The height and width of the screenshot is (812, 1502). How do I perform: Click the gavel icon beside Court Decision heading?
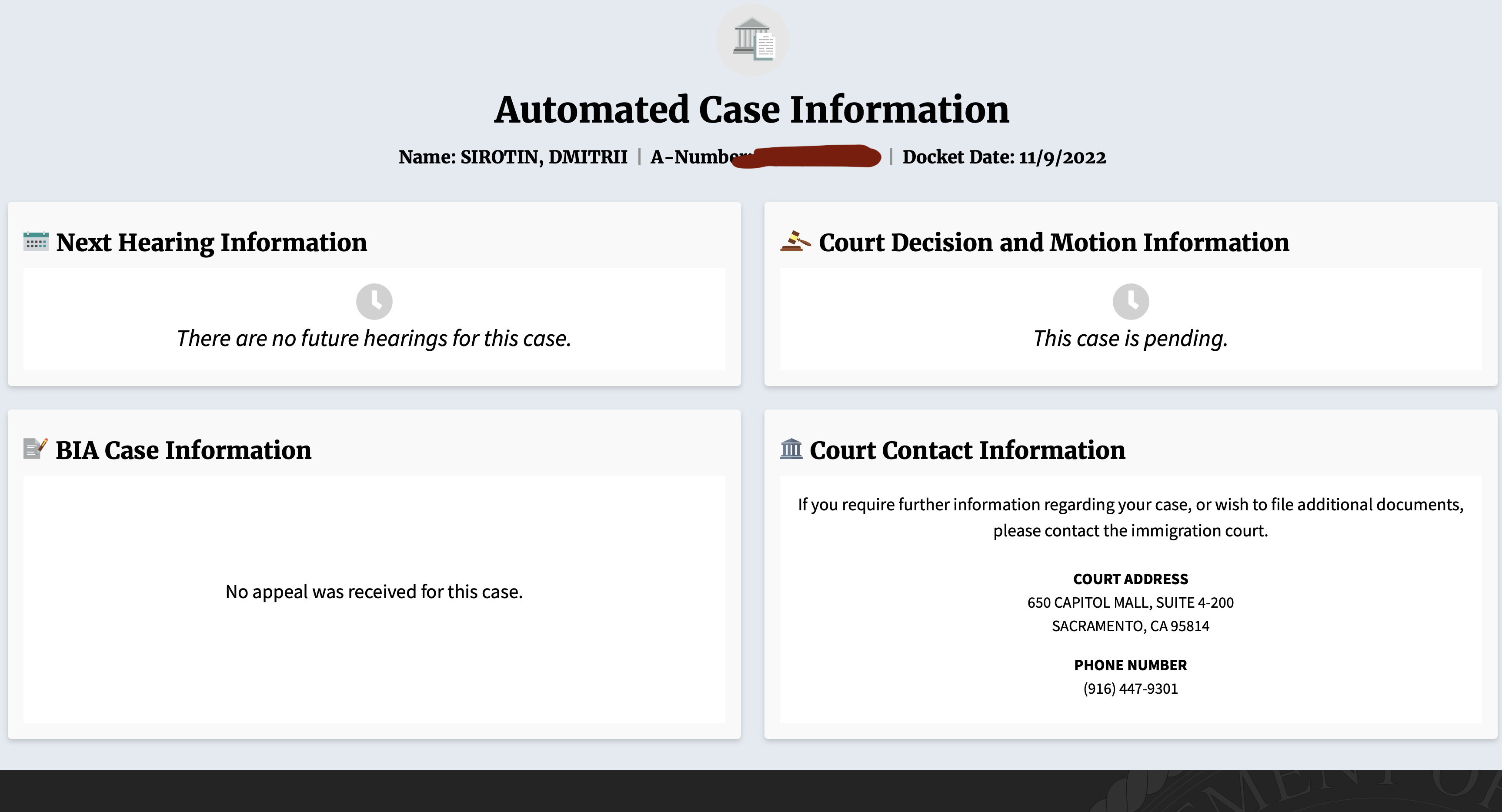[795, 241]
